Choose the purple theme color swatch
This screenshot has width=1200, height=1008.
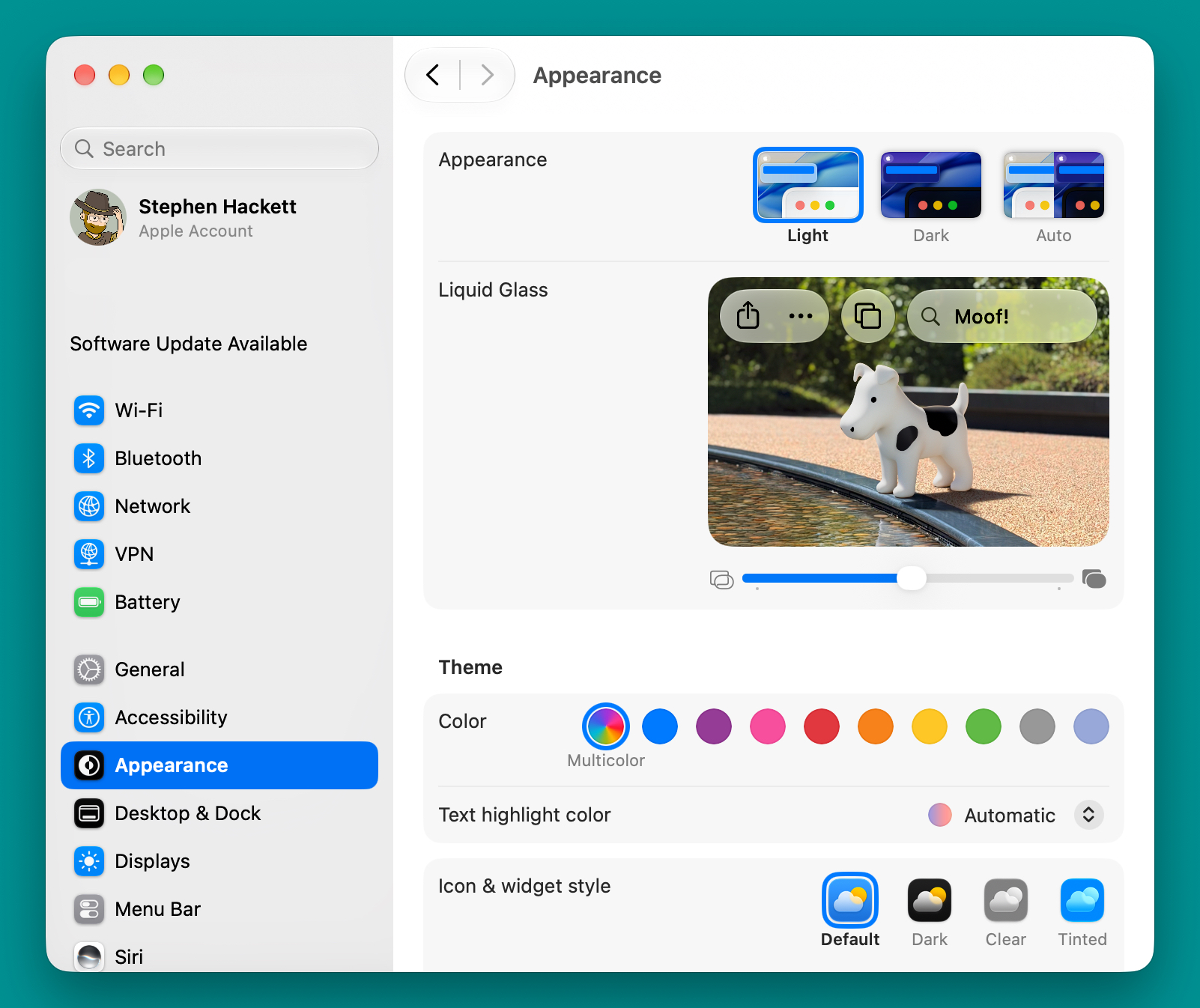tap(714, 726)
